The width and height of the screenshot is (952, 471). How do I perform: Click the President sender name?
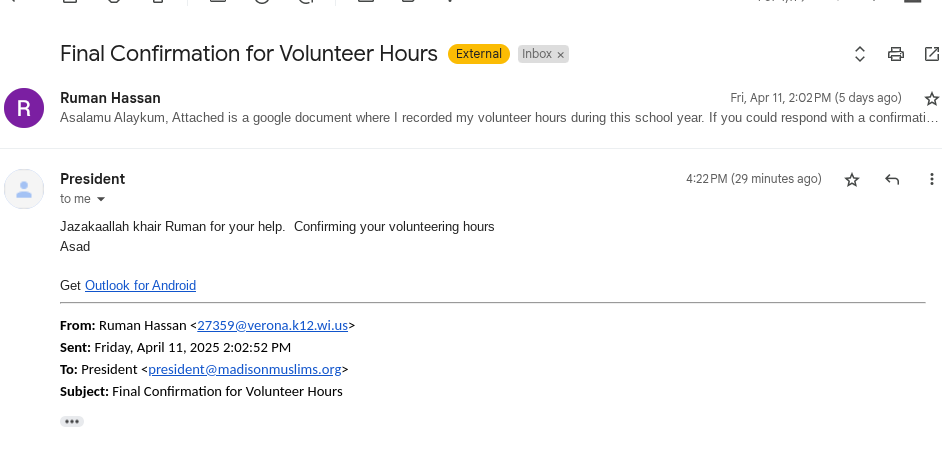[93, 179]
